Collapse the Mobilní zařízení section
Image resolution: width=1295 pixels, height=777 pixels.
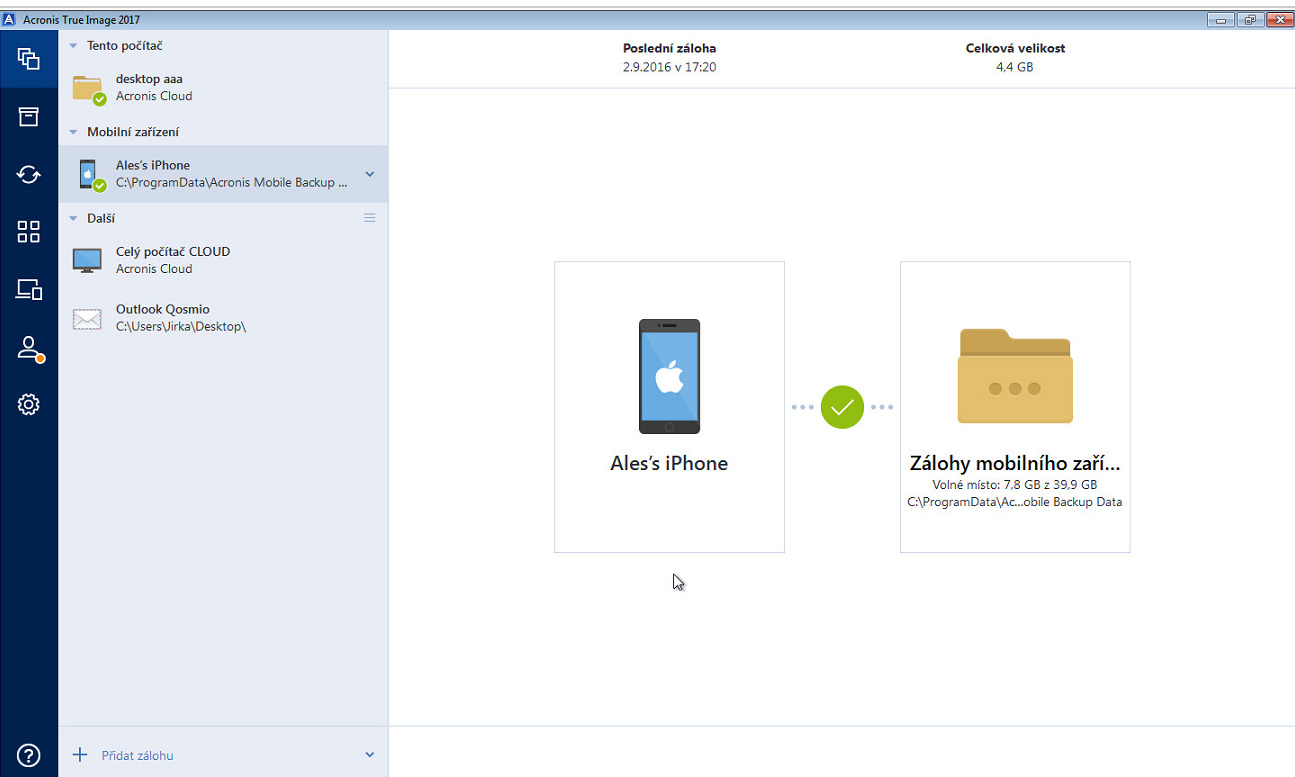tap(73, 132)
